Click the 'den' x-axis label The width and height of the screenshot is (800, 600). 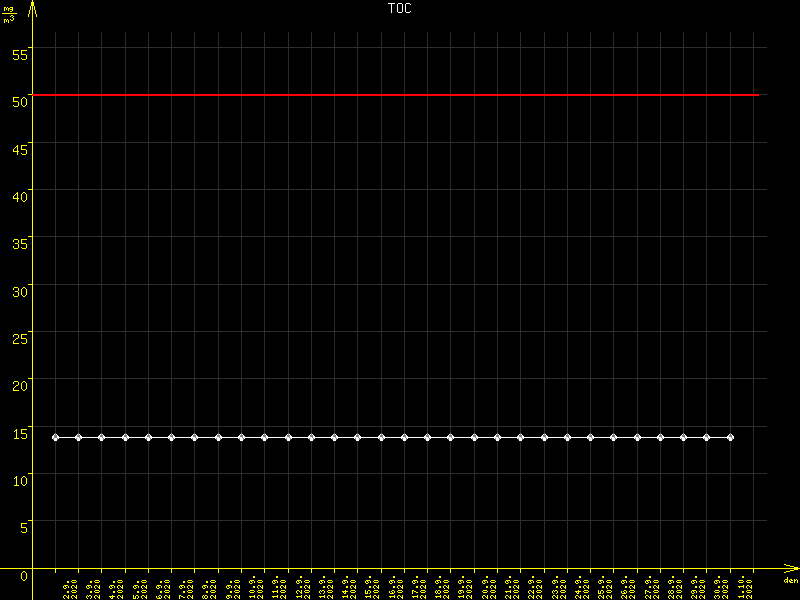[x=790, y=580]
